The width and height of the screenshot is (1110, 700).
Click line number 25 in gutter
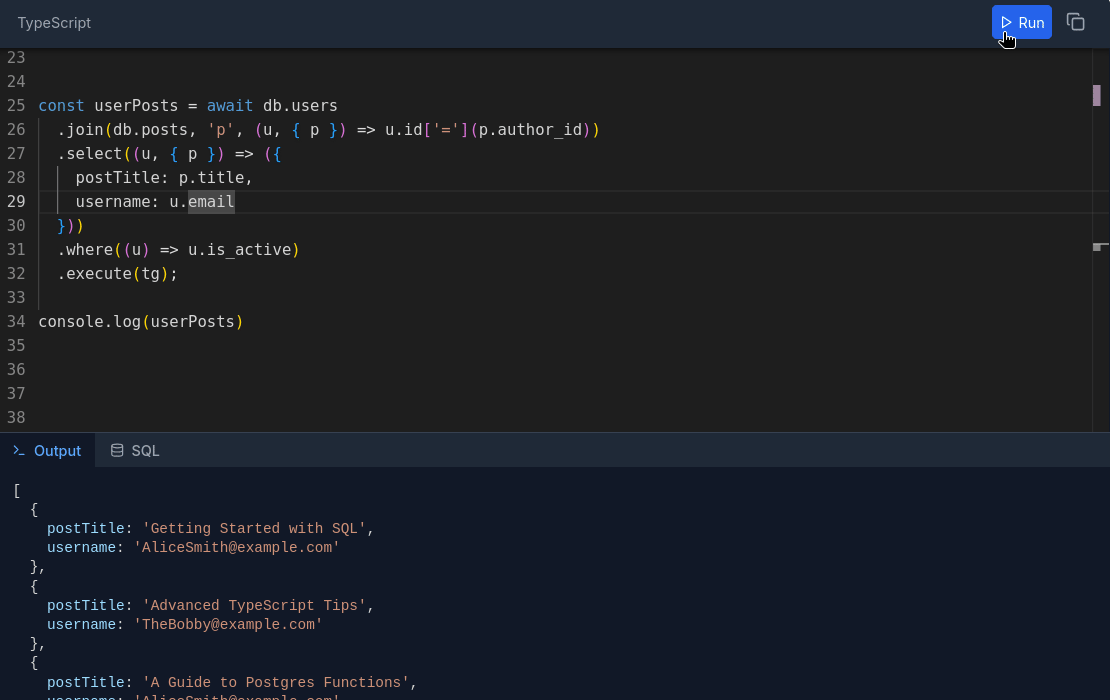coord(16,105)
